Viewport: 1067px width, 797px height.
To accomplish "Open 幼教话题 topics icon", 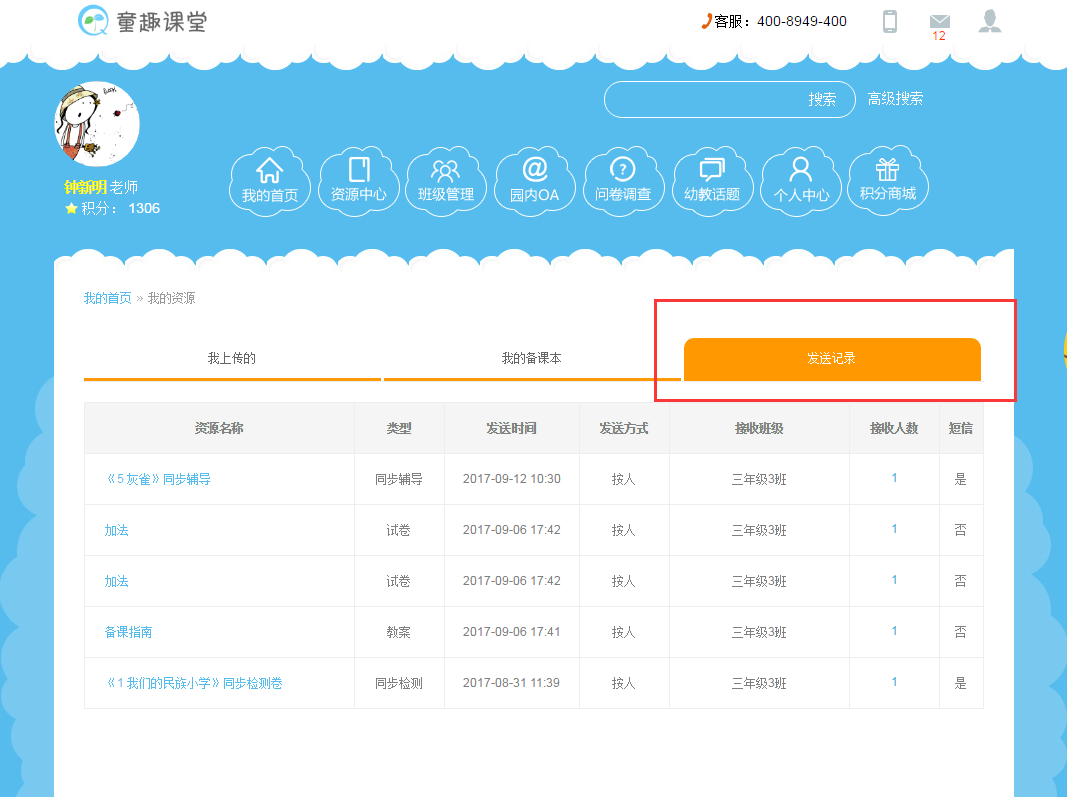I will point(712,181).
